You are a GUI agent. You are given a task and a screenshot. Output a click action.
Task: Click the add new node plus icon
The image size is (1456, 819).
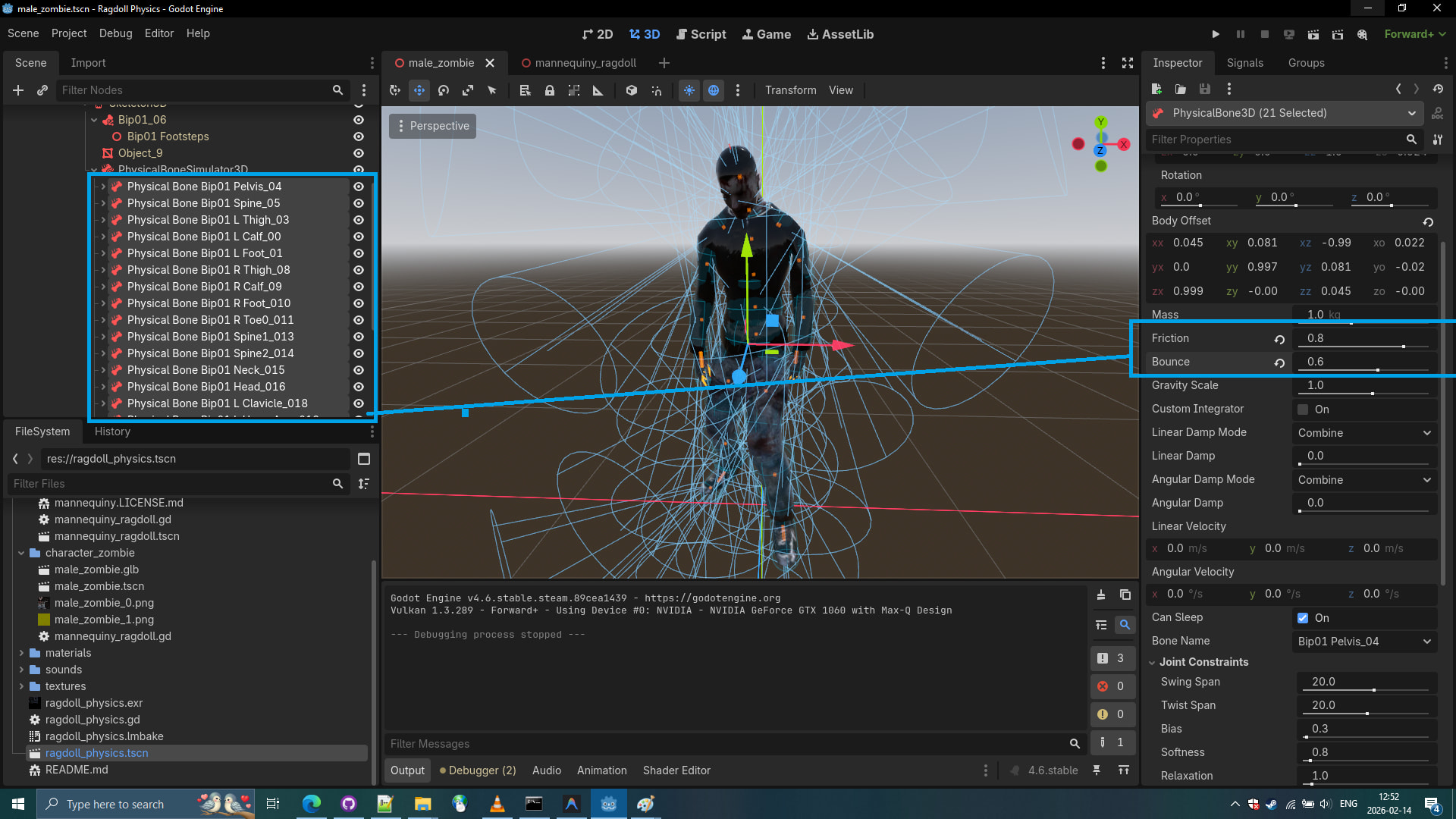(18, 90)
